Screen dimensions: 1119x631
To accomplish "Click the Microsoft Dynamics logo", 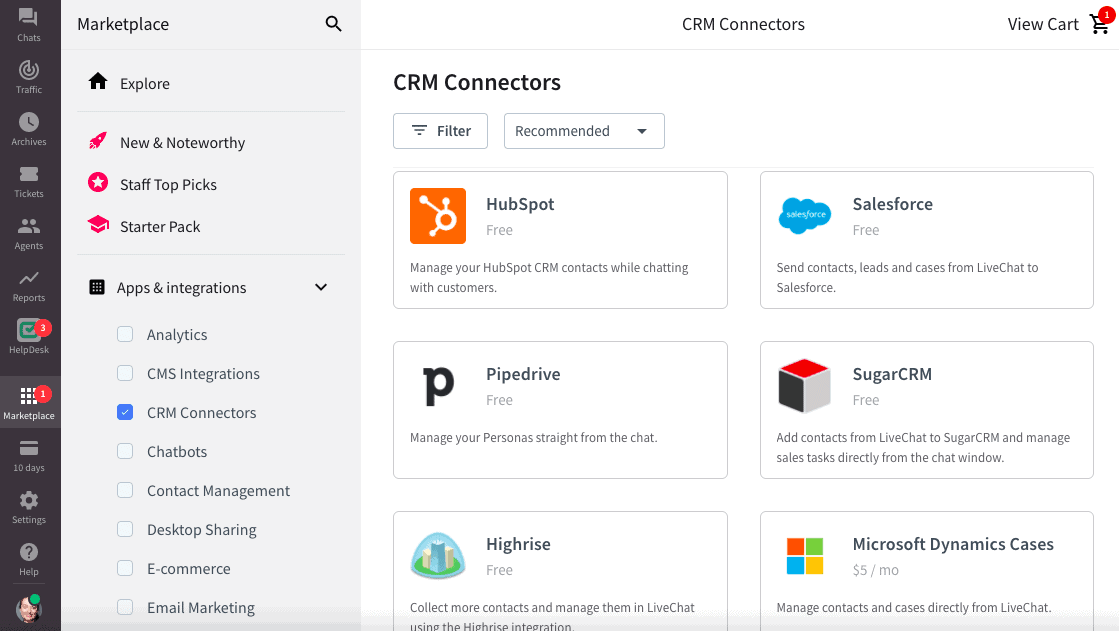I will pyautogui.click(x=804, y=556).
